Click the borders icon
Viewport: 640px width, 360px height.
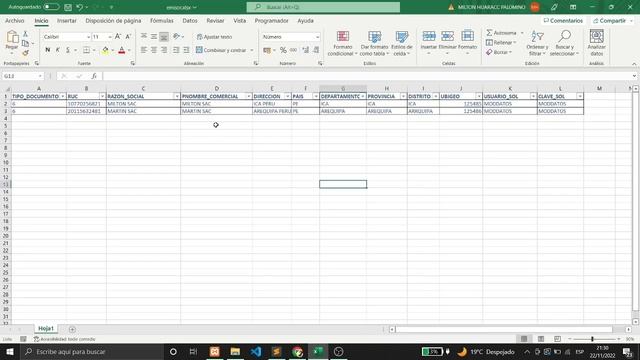86,50
